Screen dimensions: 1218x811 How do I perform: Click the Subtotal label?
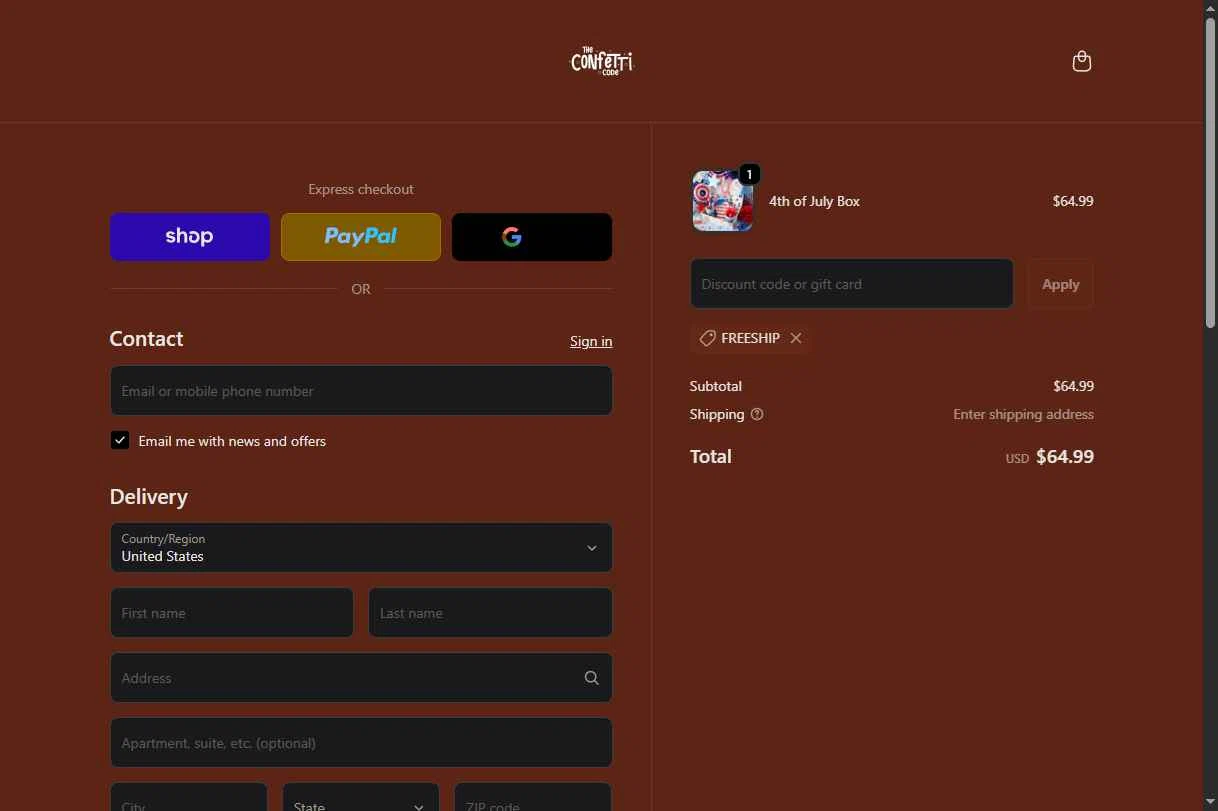(716, 386)
